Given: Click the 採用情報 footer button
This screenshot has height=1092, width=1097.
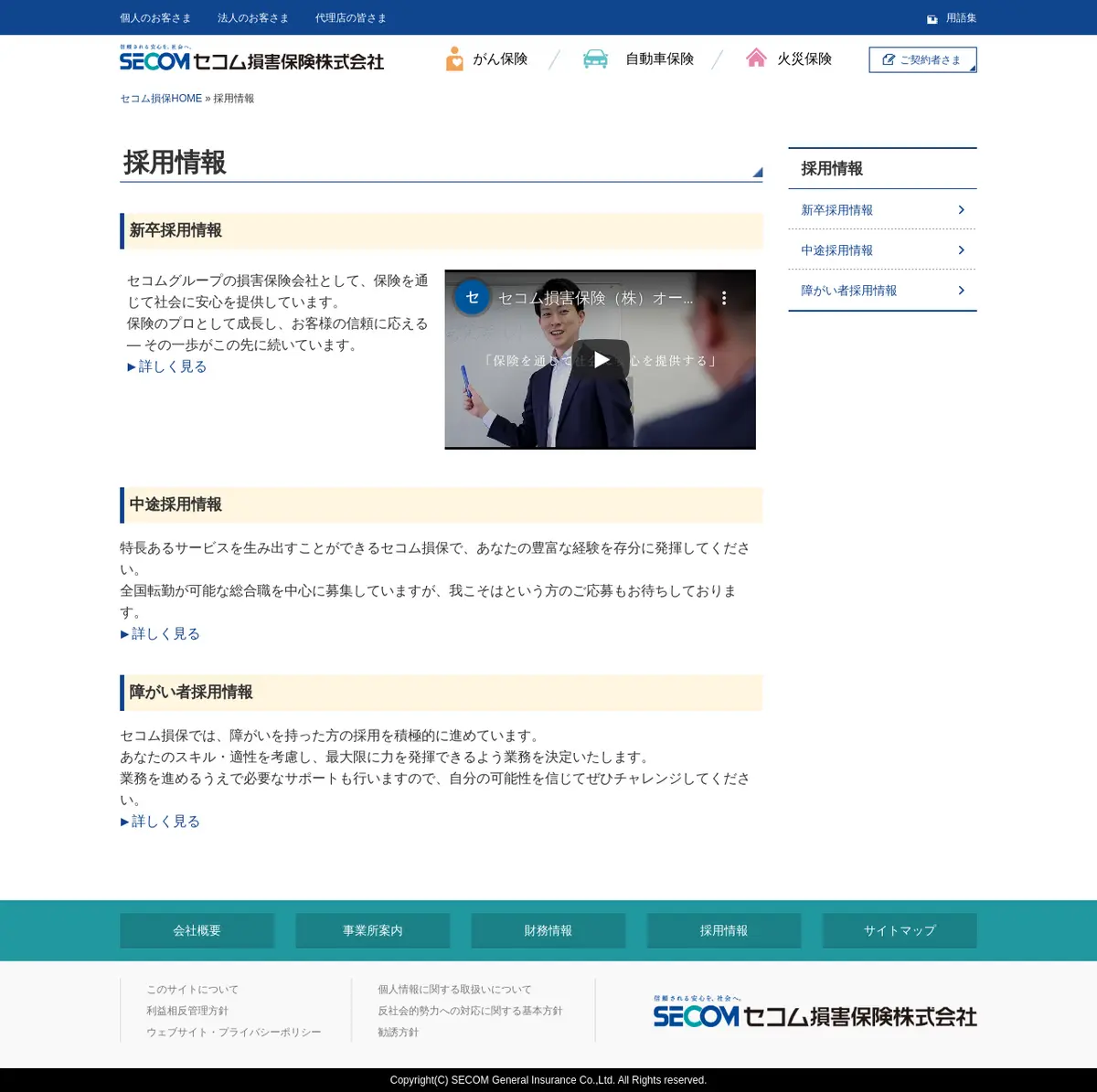Looking at the screenshot, I should (x=724, y=930).
